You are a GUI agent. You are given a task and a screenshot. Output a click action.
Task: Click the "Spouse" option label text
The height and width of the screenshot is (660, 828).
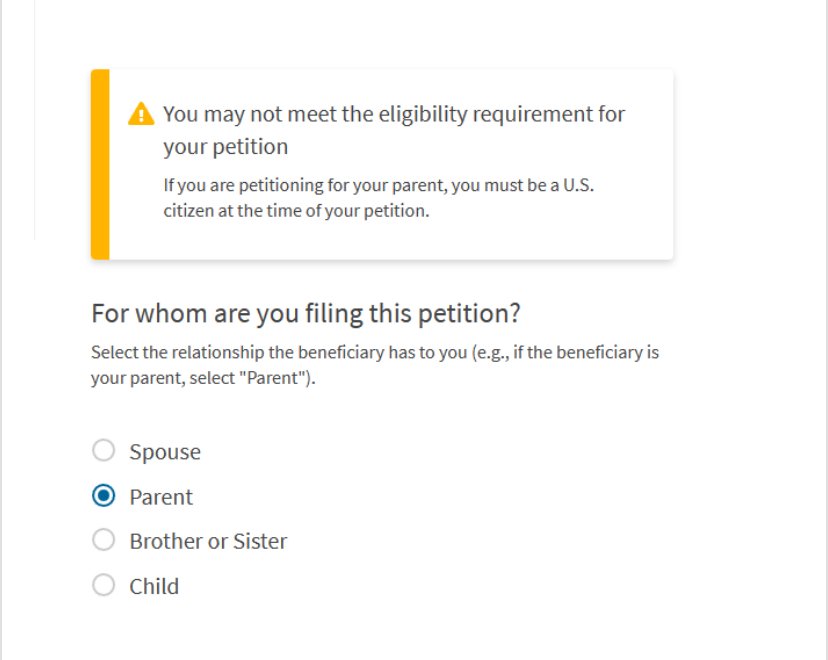pyautogui.click(x=165, y=452)
